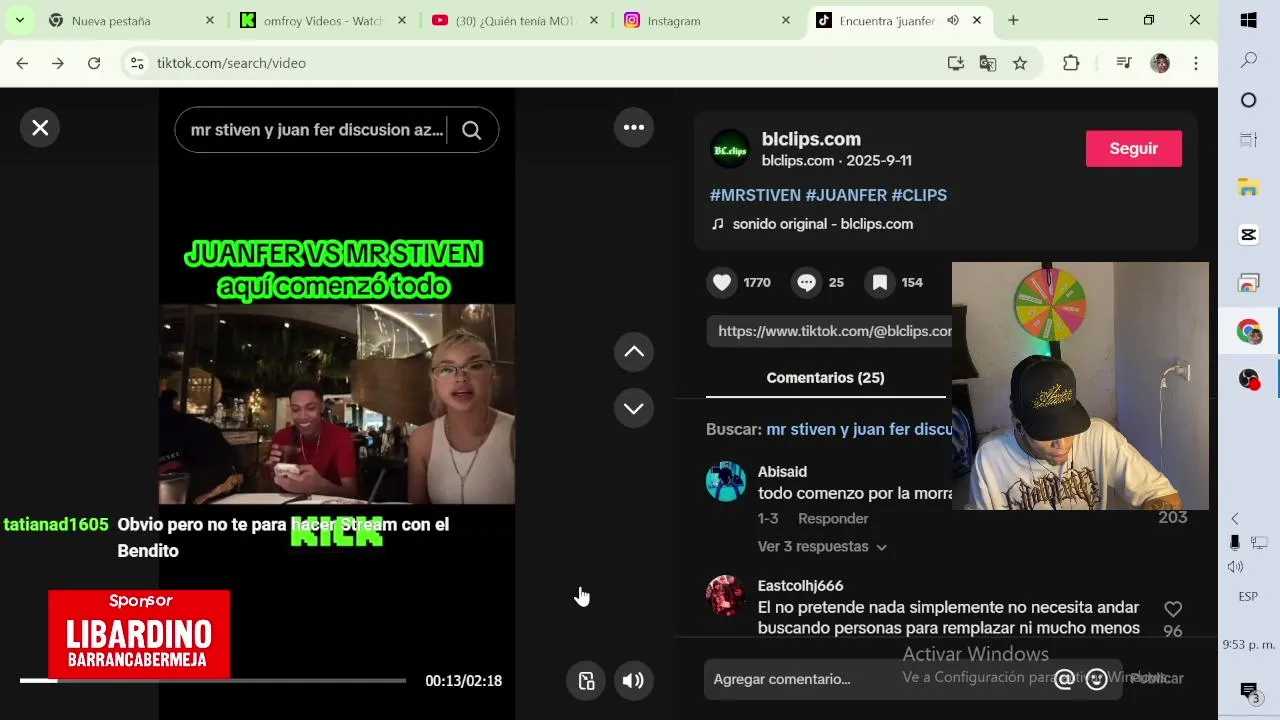Like the video with heart icon
The width and height of the screenshot is (1280, 720).
[x=722, y=283]
